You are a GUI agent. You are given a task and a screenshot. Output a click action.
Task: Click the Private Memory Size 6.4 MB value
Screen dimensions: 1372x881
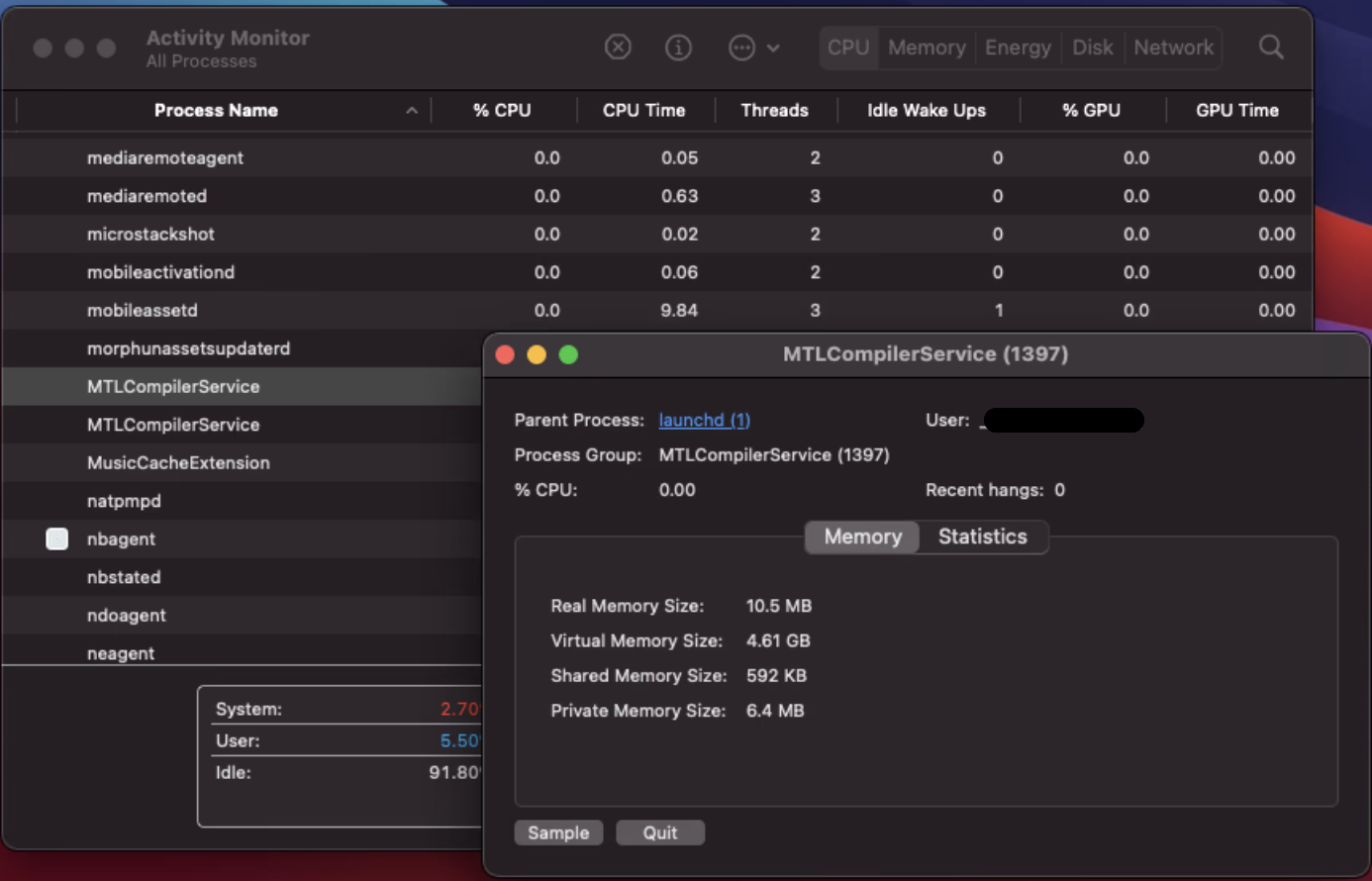click(775, 711)
